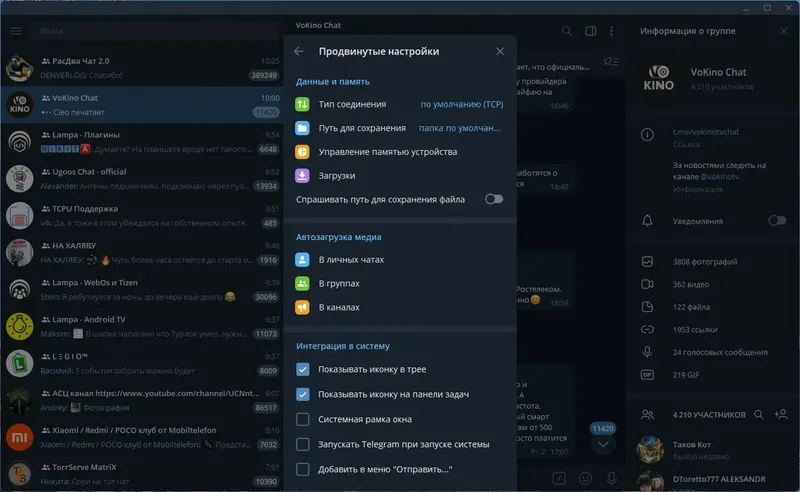The width and height of the screenshot is (800, 492).
Task: Close the group info panel
Action: 784,31
